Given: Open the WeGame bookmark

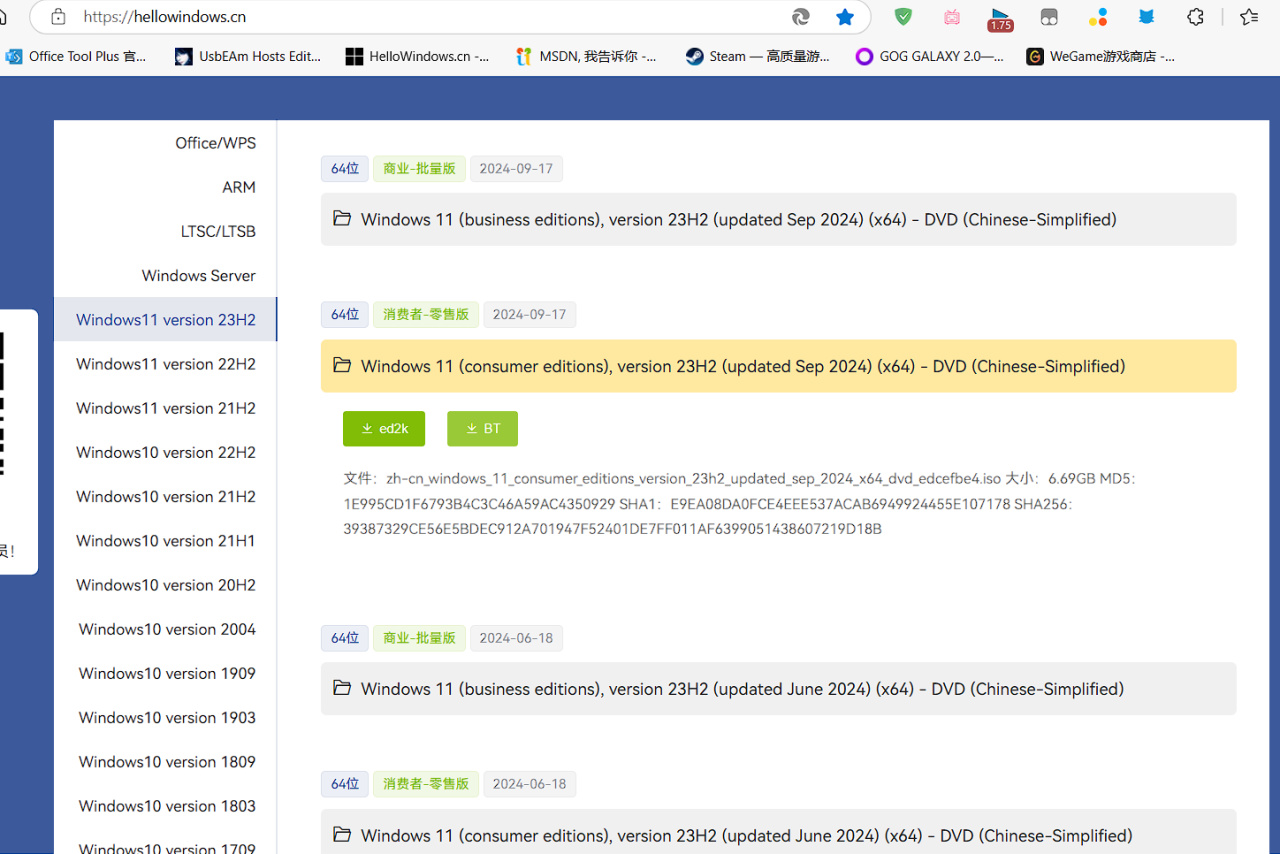Looking at the screenshot, I should point(1101,56).
